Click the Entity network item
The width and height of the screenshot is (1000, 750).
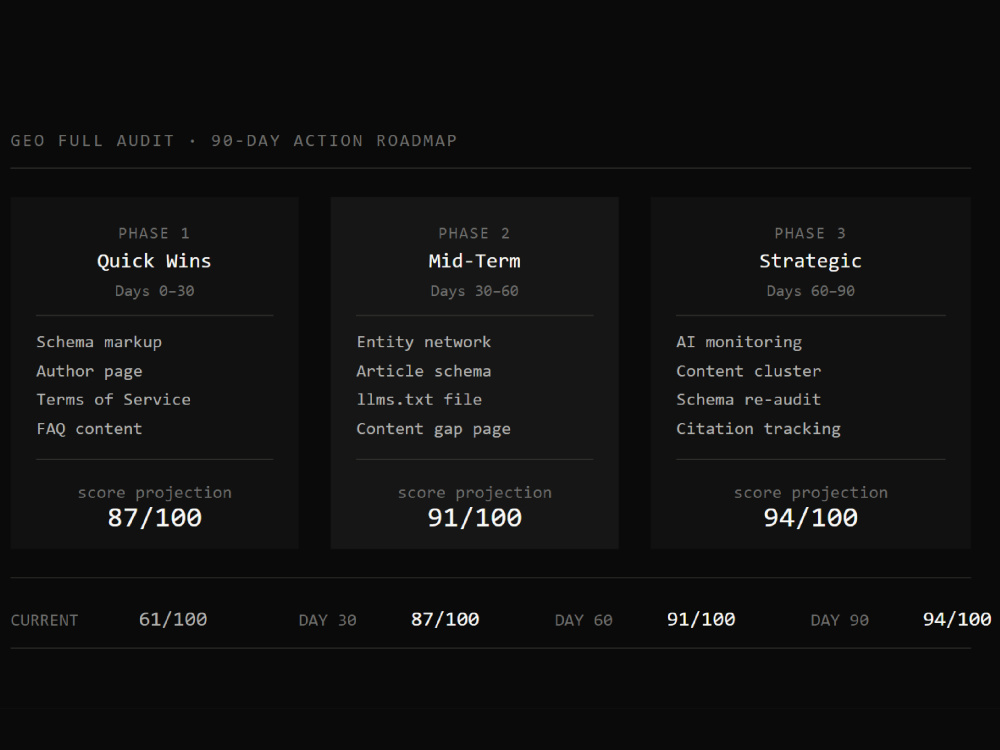coord(424,342)
